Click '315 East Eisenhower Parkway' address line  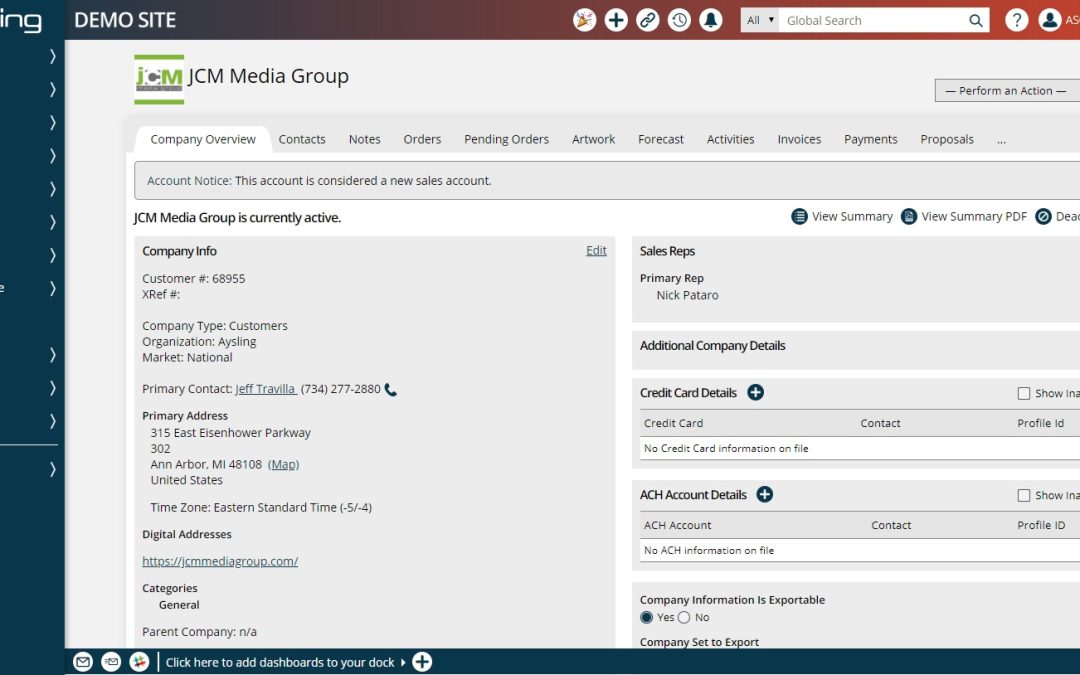230,433
